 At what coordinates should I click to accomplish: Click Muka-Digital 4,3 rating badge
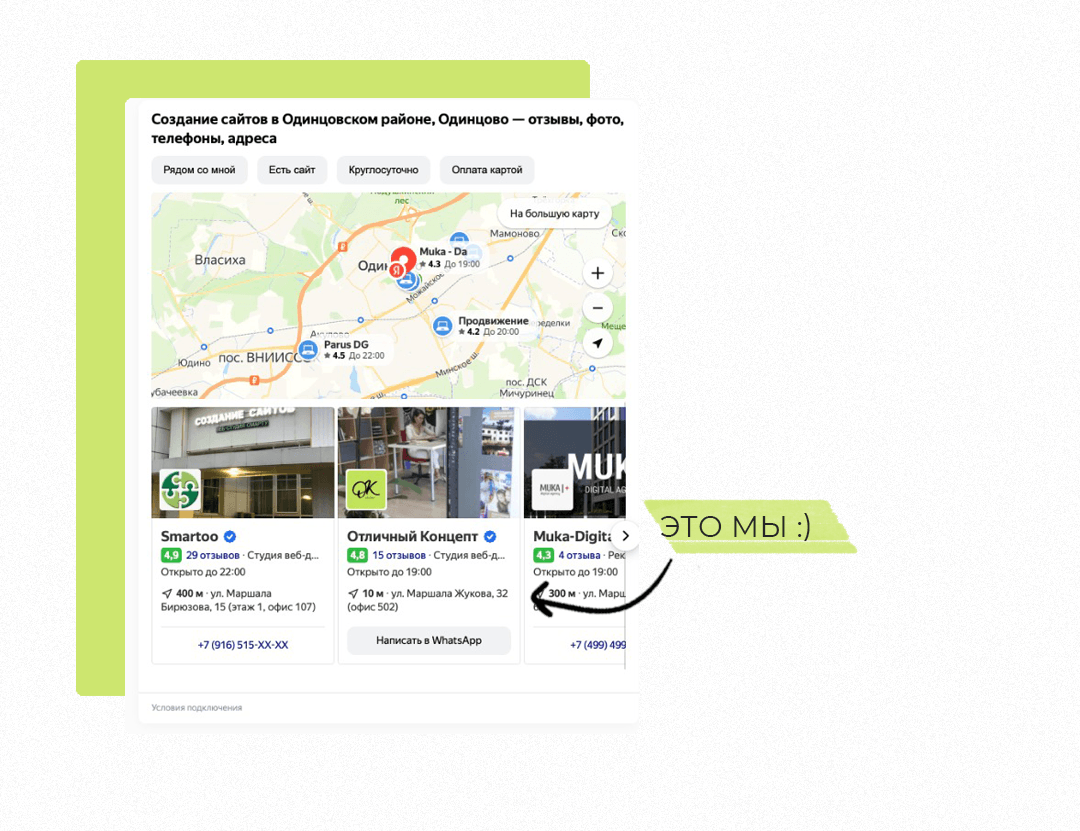tap(543, 555)
